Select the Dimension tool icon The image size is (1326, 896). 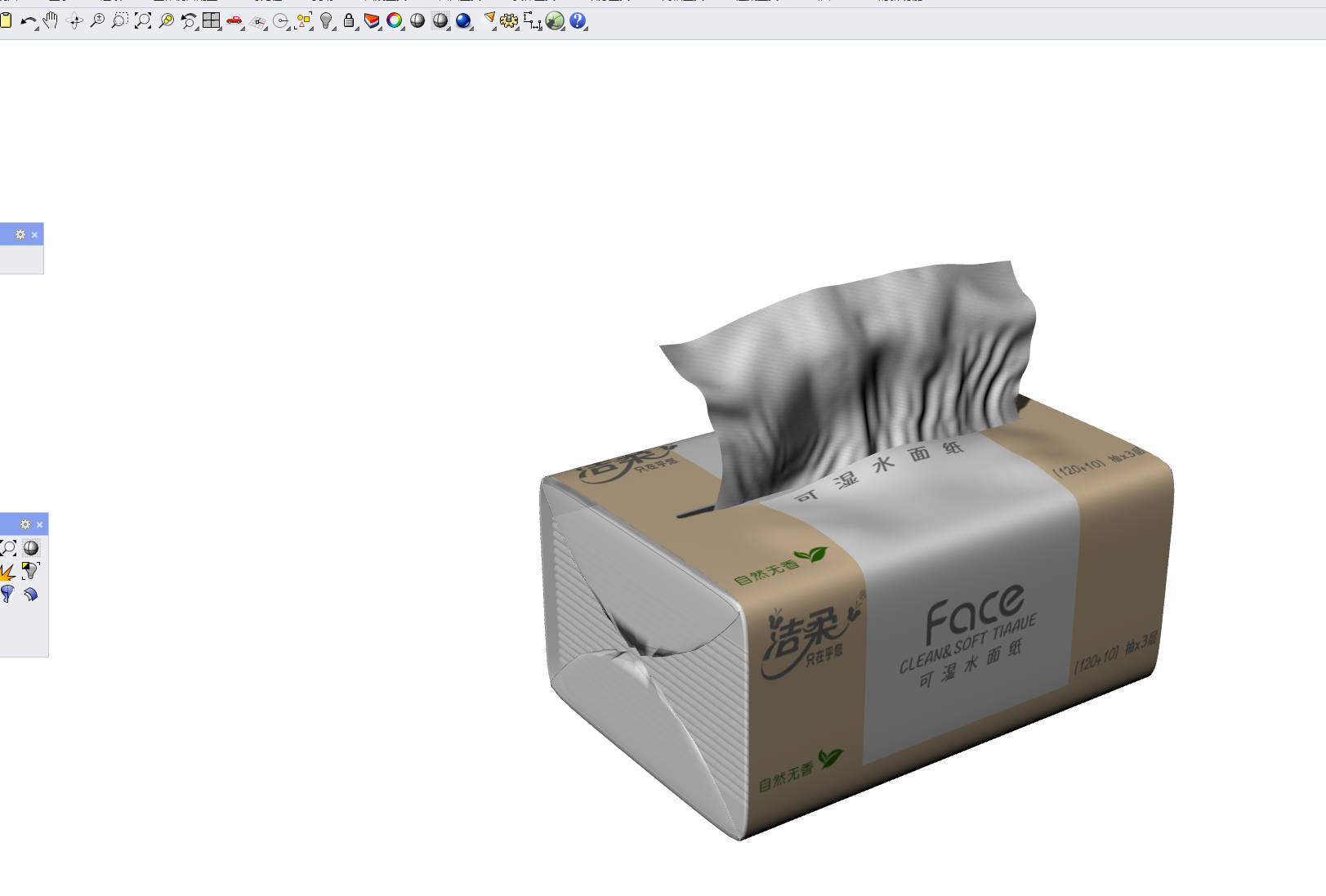point(532,20)
